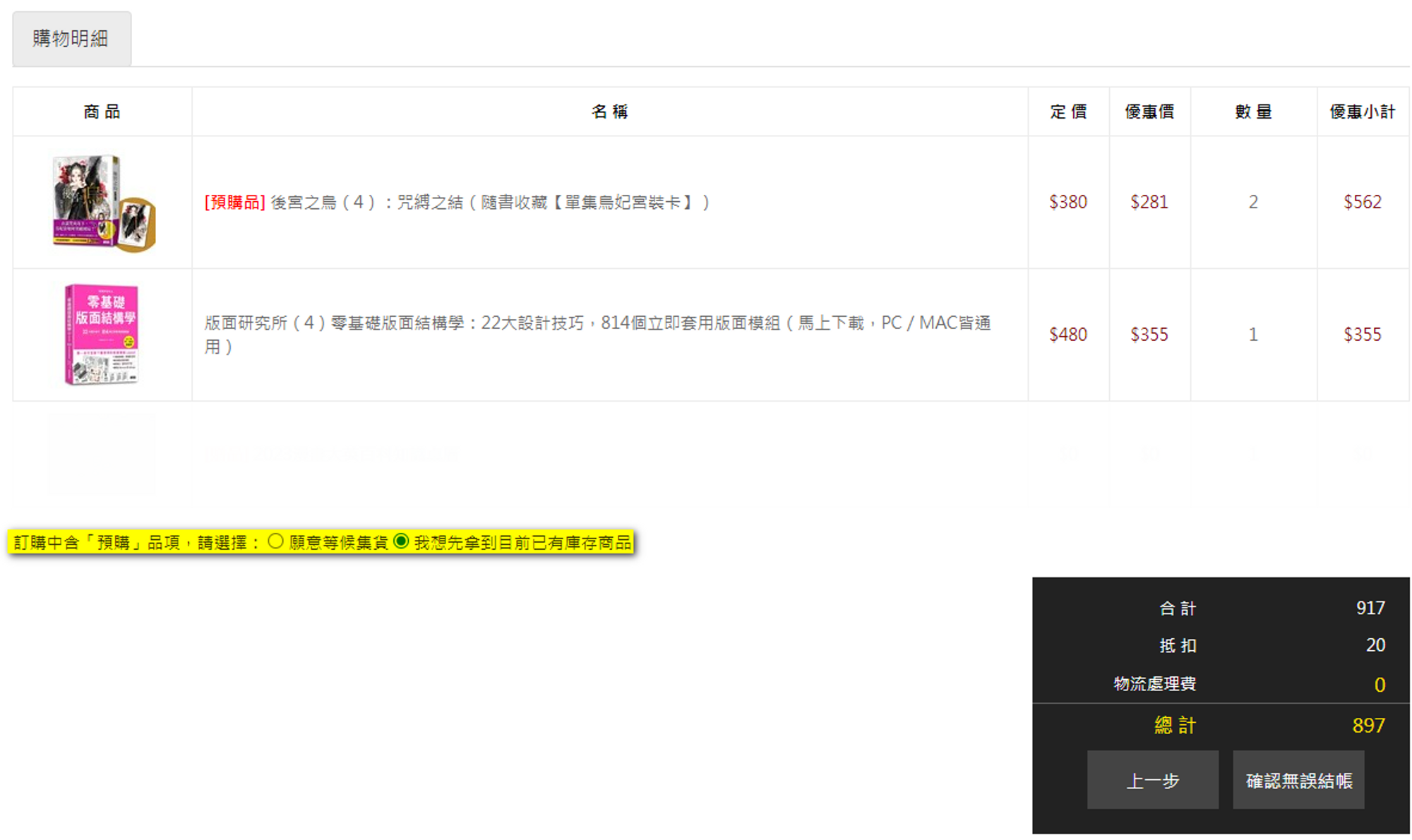Select the 物流處理費 label
Image resolution: width=1412 pixels, height=840 pixels.
click(x=1155, y=684)
